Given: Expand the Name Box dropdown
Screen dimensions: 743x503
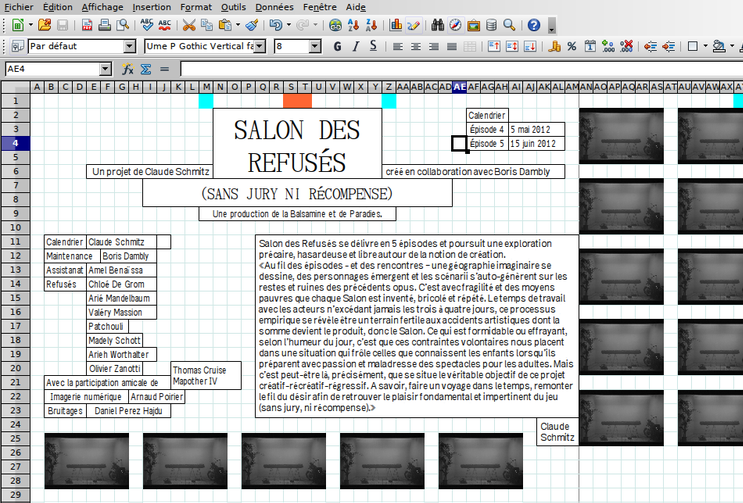Looking at the screenshot, I should [105, 69].
